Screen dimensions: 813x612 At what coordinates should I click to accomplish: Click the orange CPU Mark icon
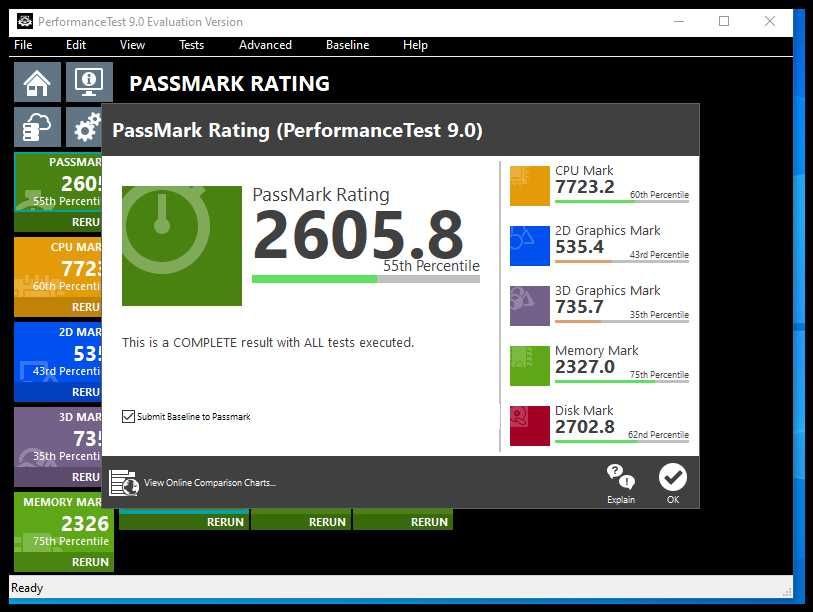pyautogui.click(x=529, y=186)
